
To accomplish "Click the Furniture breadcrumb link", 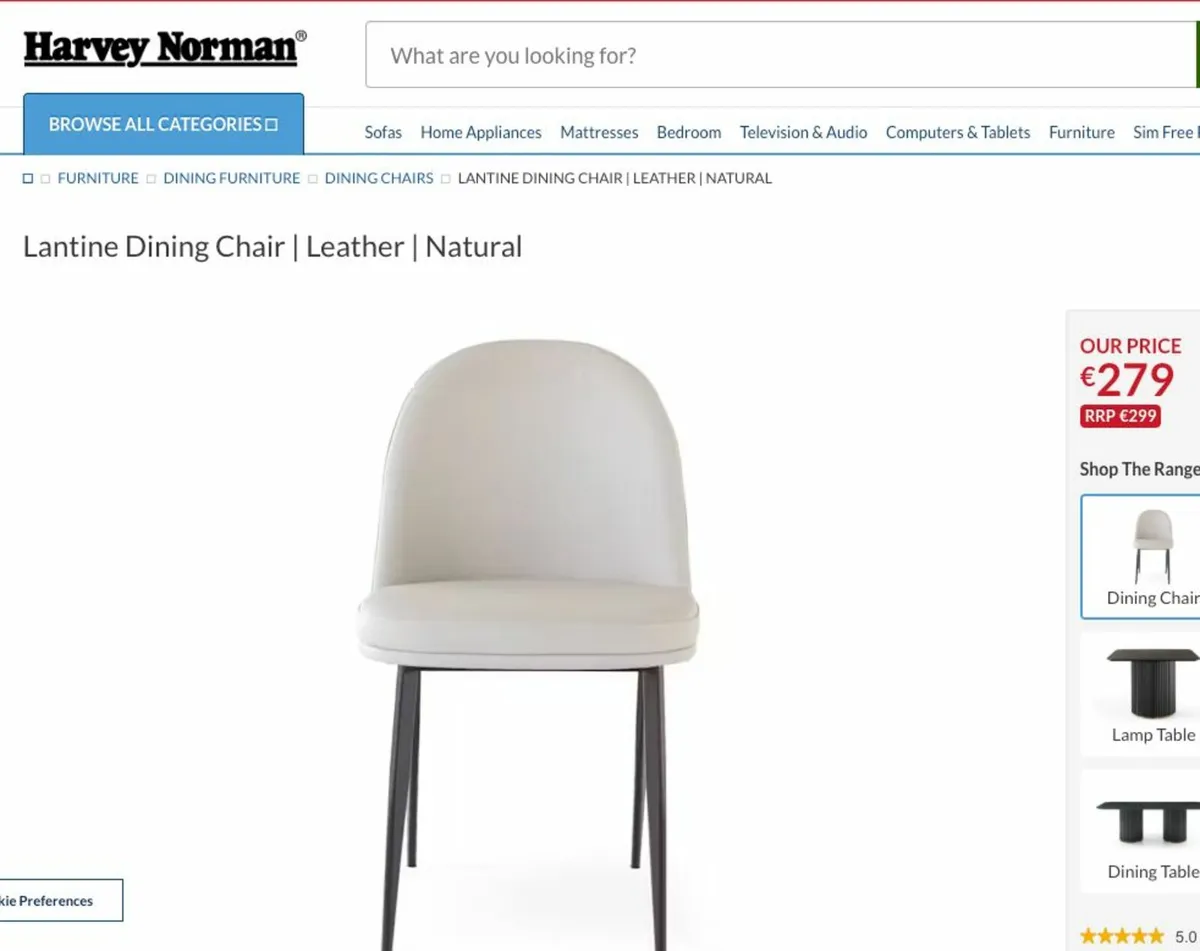I will point(98,178).
